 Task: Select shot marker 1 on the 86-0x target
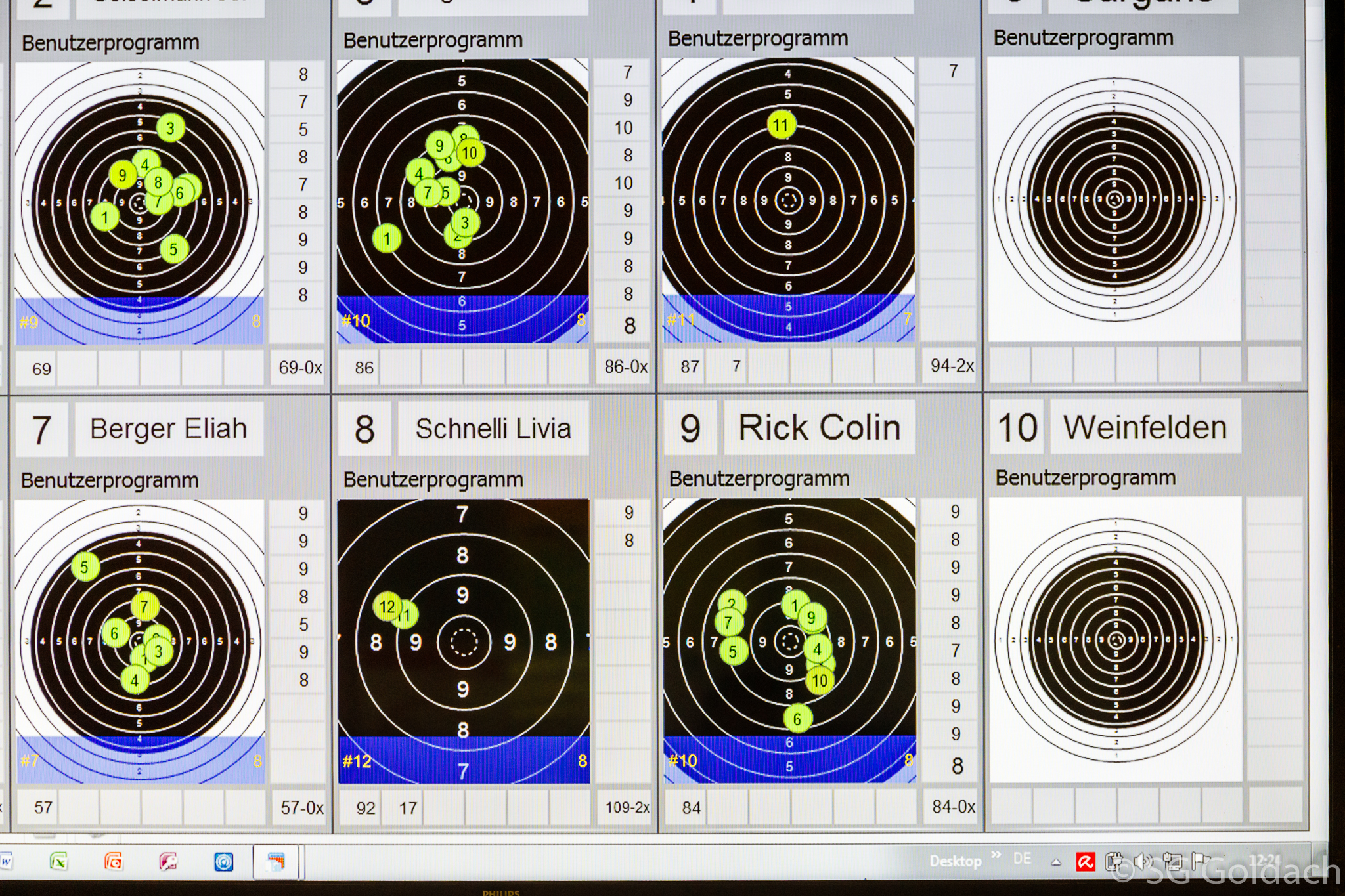[x=387, y=239]
